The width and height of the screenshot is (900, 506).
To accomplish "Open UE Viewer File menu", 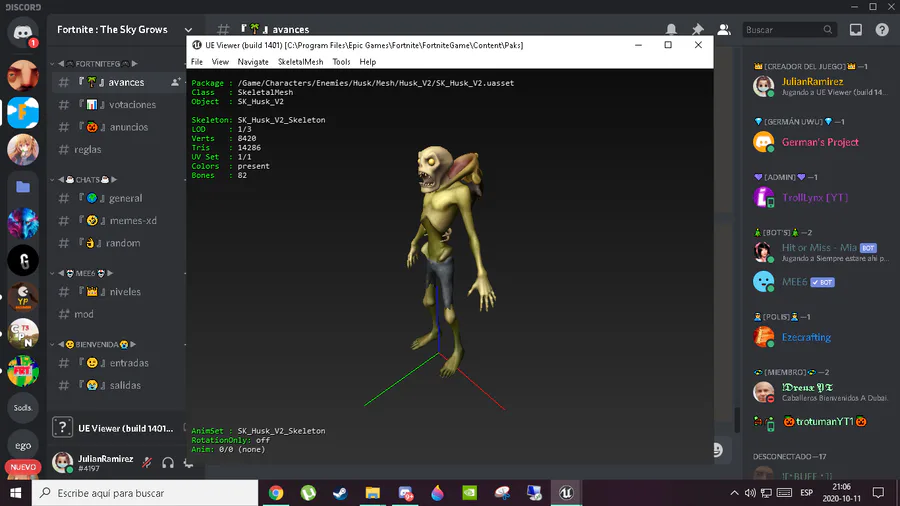I will pyautogui.click(x=197, y=62).
